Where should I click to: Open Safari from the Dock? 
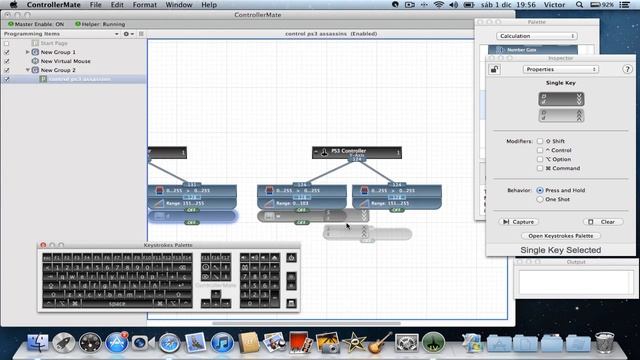coord(169,342)
